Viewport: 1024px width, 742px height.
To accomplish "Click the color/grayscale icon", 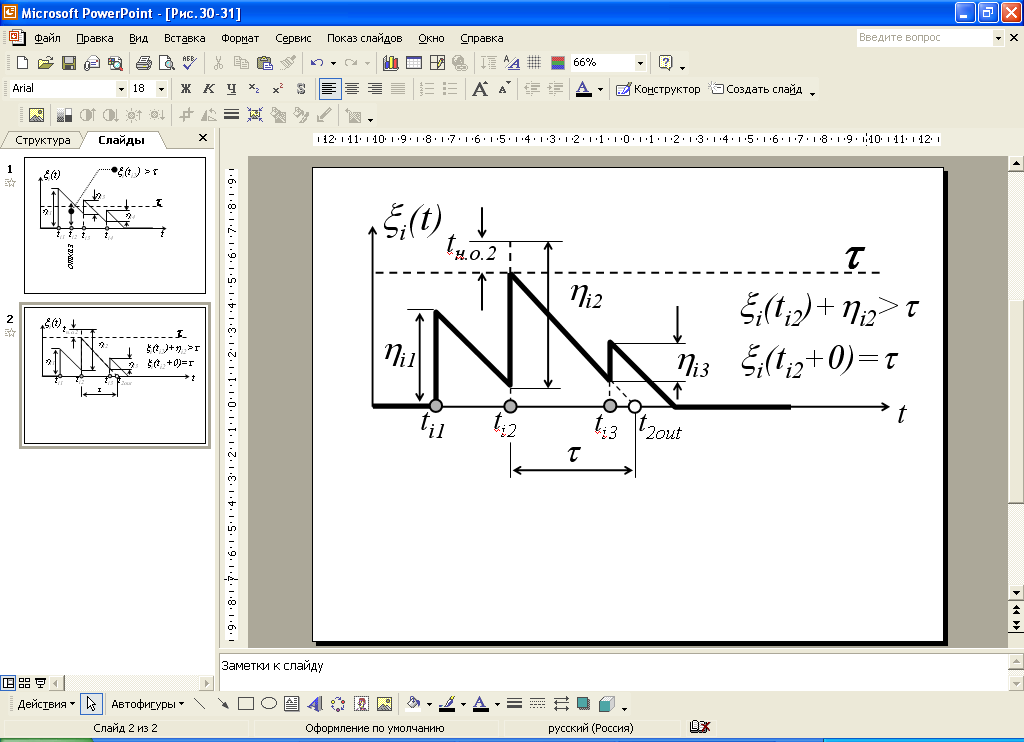I will coord(558,63).
